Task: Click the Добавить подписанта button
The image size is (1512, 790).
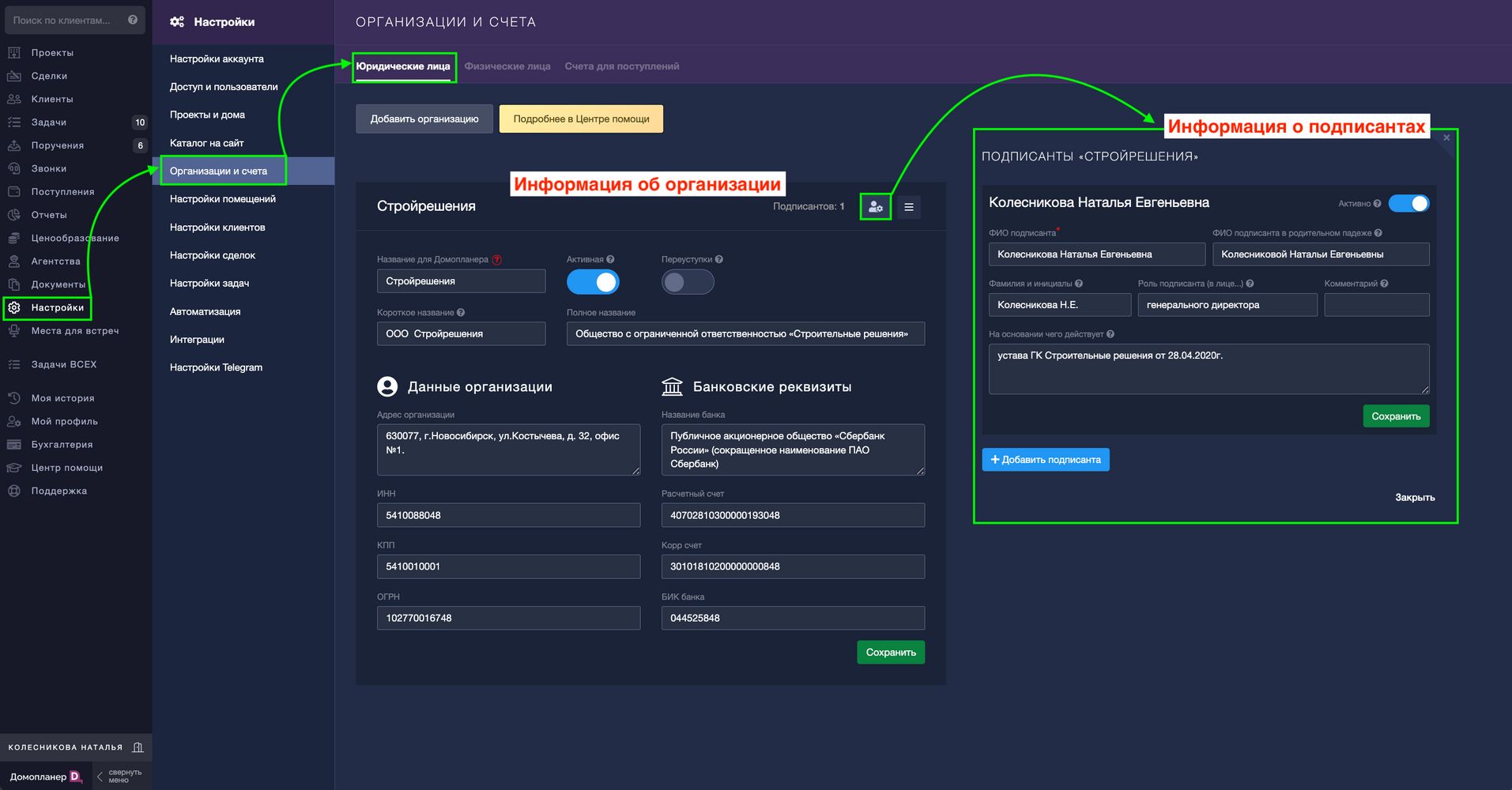Action: [1046, 460]
